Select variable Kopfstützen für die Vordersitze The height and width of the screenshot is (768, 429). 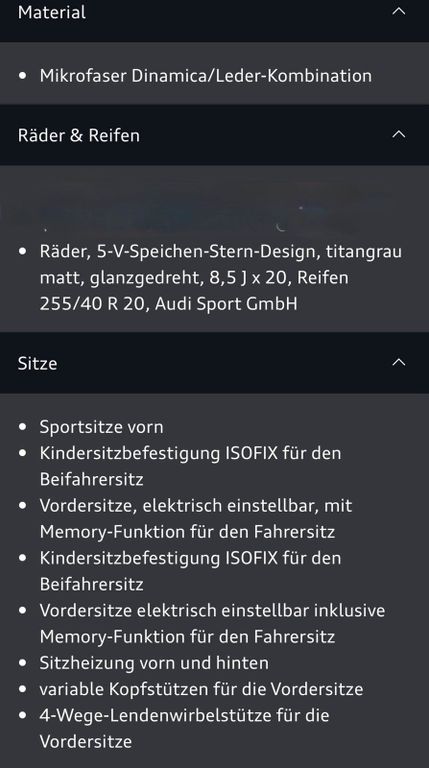[x=201, y=689]
